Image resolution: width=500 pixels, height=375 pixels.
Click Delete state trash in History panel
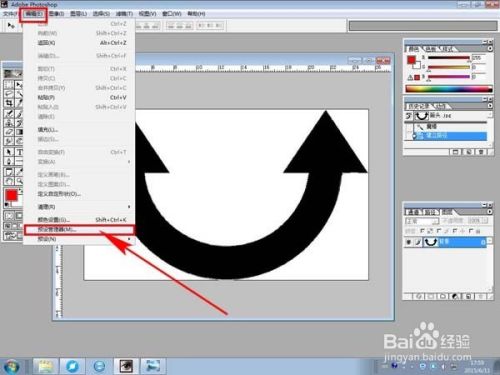point(481,152)
